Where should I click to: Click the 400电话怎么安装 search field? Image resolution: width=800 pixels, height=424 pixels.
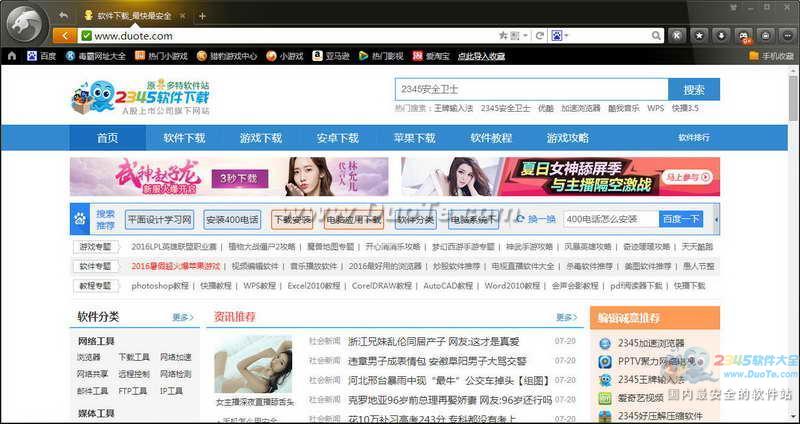(x=611, y=219)
